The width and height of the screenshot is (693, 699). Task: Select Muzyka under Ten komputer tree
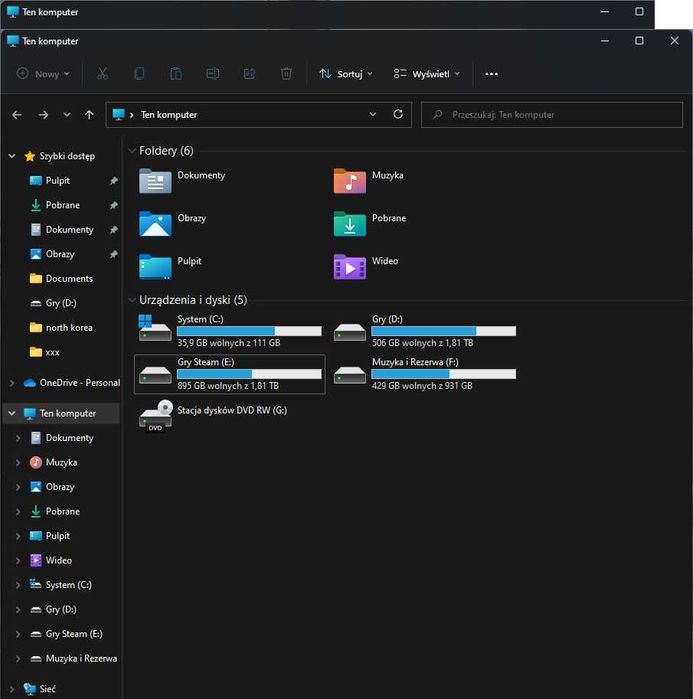point(53,462)
